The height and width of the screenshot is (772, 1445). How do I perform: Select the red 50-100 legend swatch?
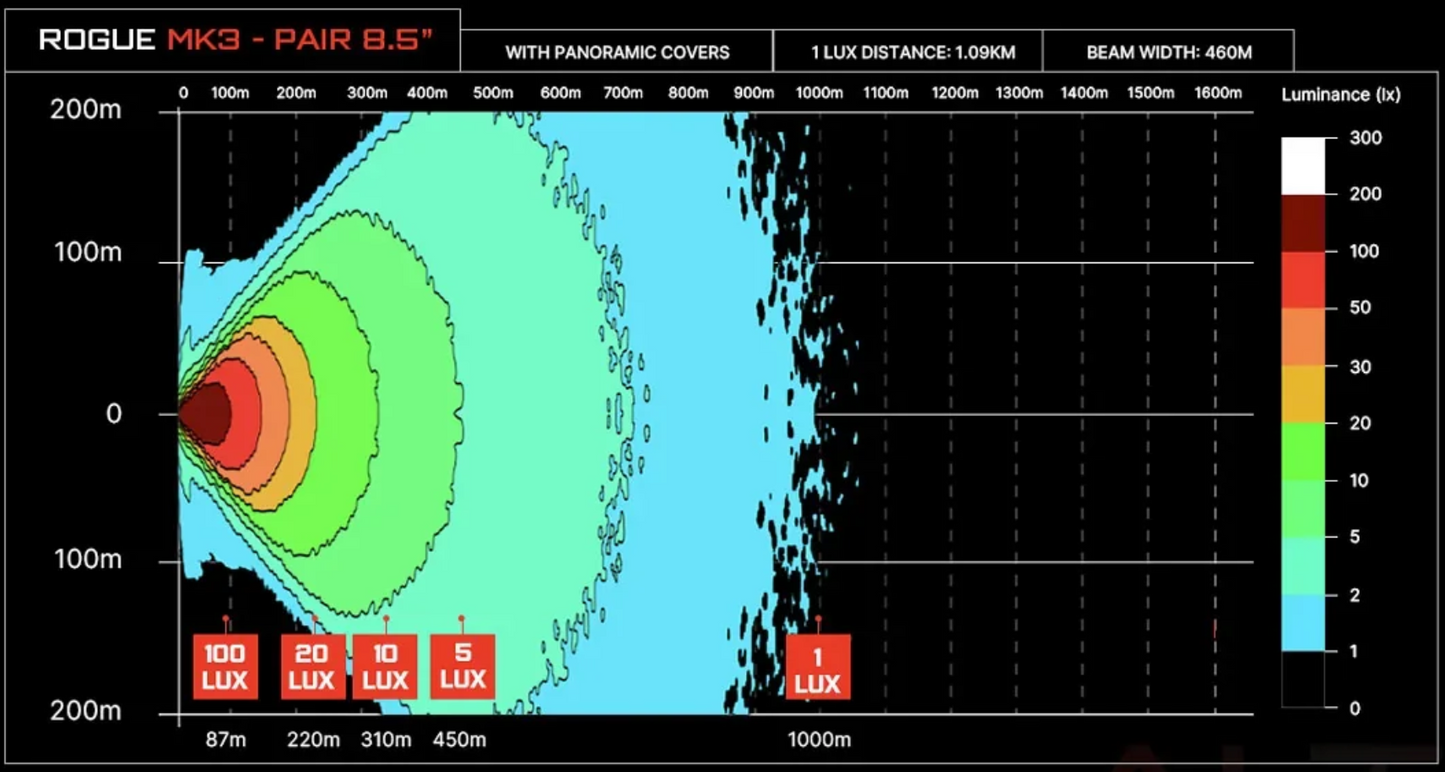[1303, 280]
